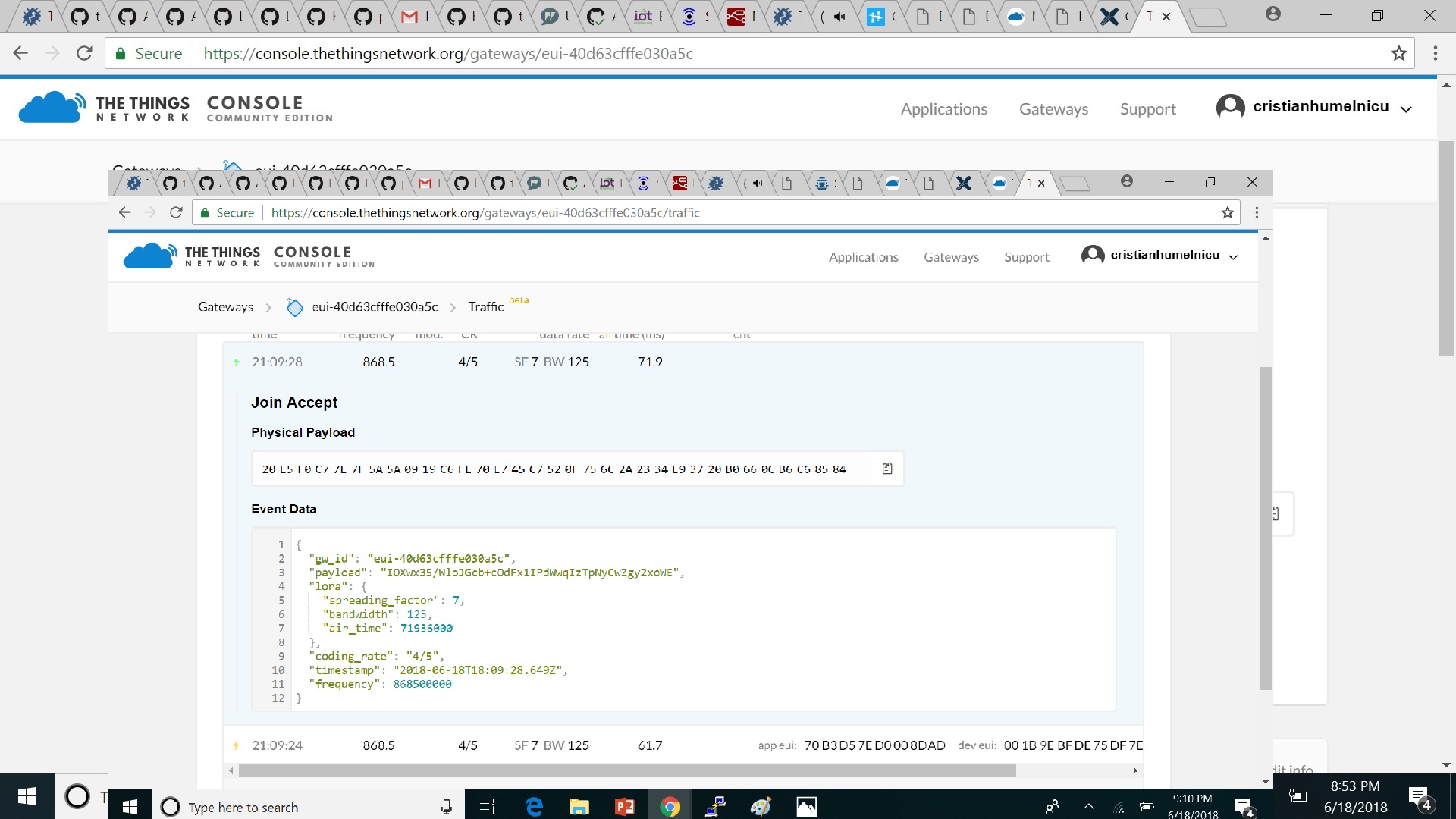Copy the physical payload to clipboard
Viewport: 1456px width, 819px height.
[x=887, y=469]
